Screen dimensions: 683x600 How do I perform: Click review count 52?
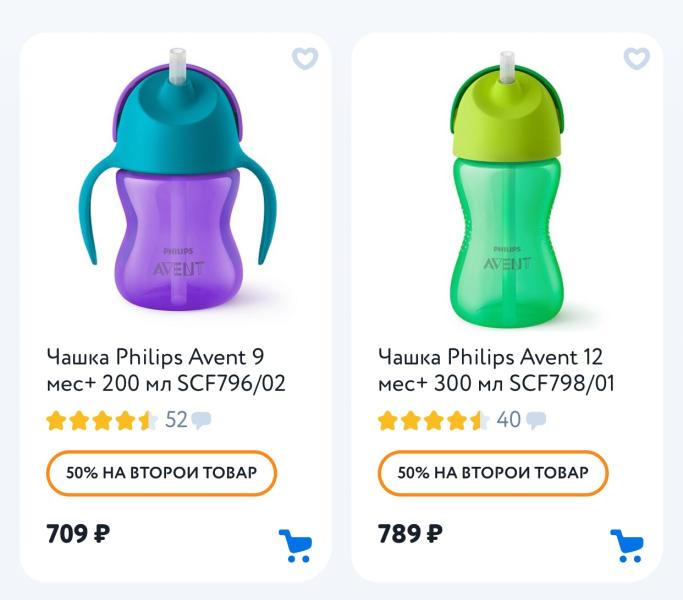point(176,420)
